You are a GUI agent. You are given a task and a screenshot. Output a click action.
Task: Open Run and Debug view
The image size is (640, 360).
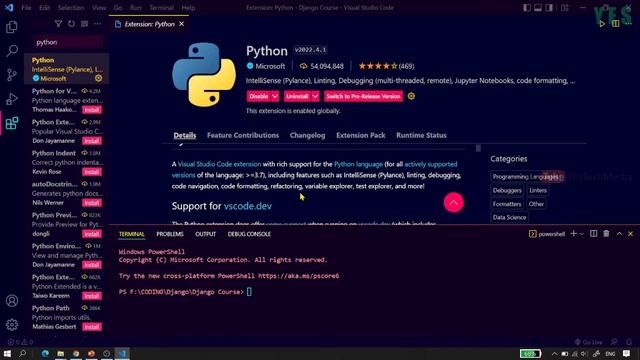pyautogui.click(x=11, y=99)
